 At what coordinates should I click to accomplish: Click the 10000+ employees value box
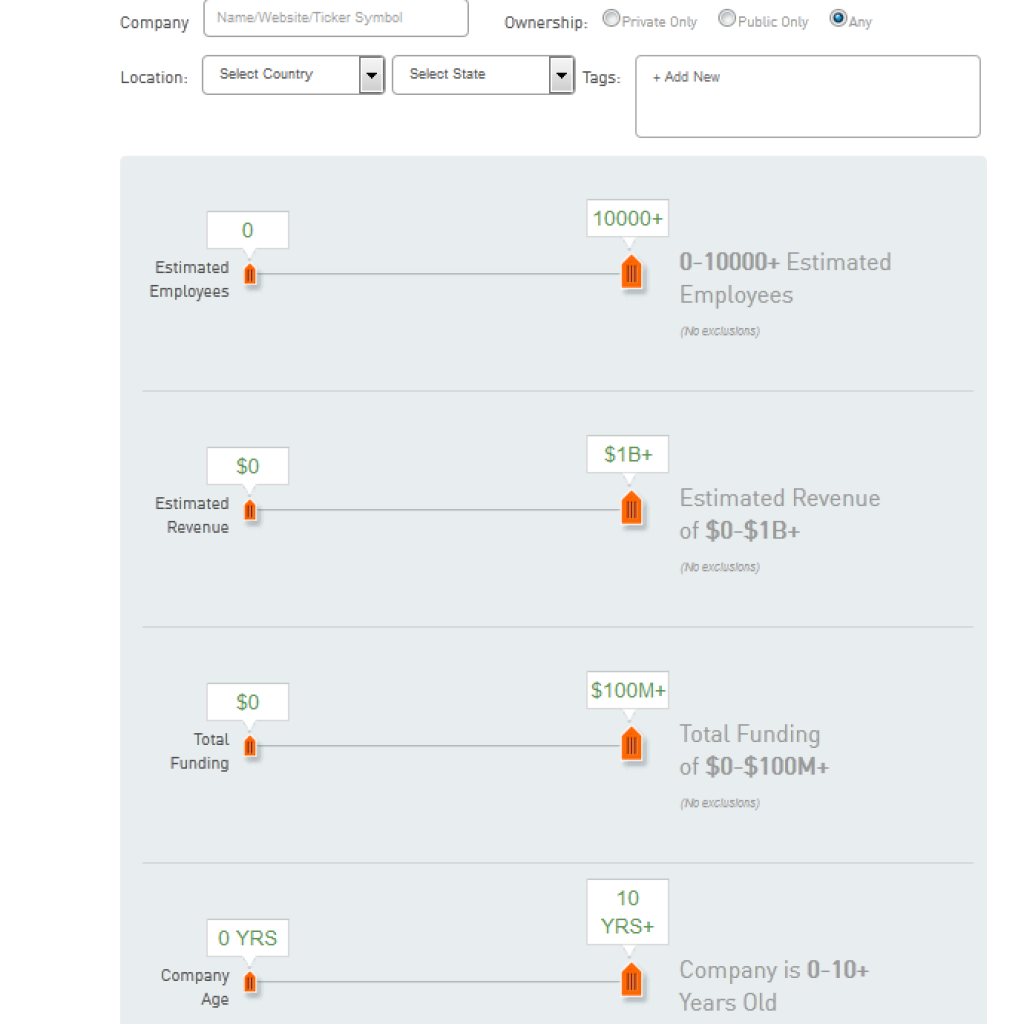[628, 218]
